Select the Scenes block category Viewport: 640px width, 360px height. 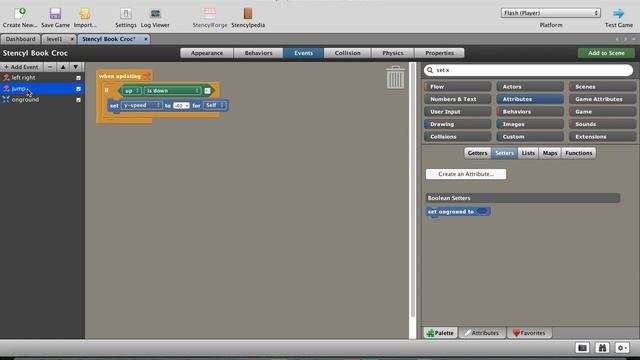(602, 87)
